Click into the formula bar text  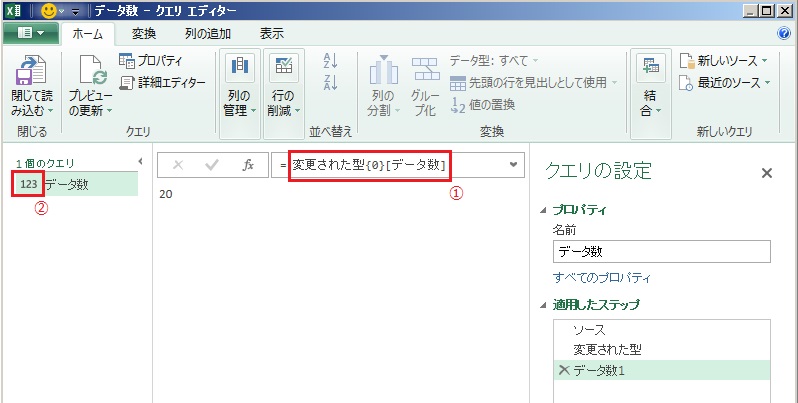point(369,165)
